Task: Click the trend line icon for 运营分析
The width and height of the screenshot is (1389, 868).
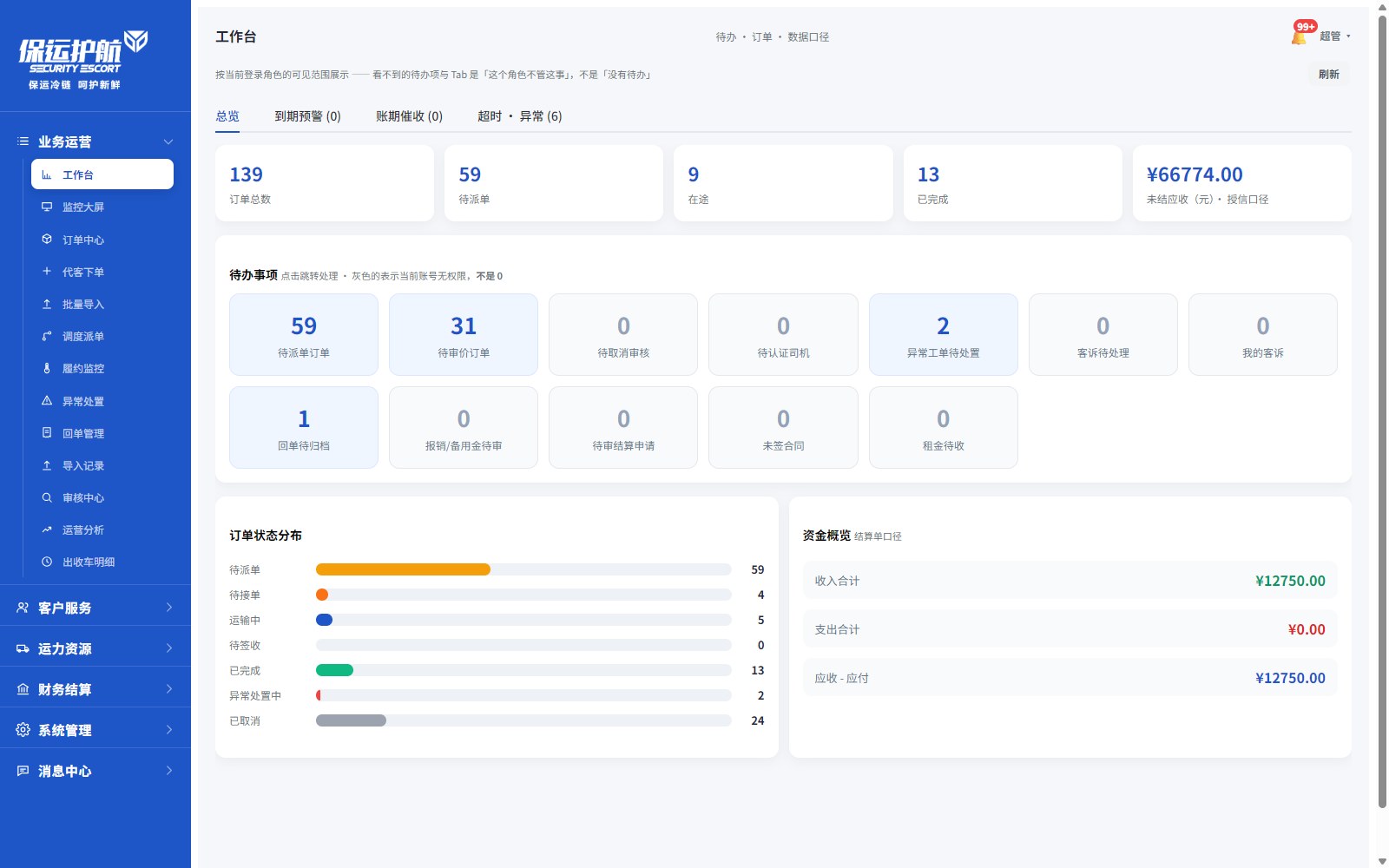Action: pyautogui.click(x=47, y=529)
